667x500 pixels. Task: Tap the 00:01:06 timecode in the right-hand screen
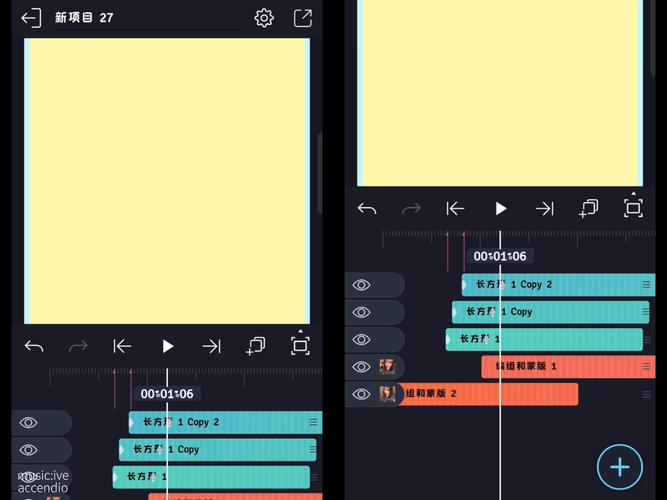pos(500,256)
